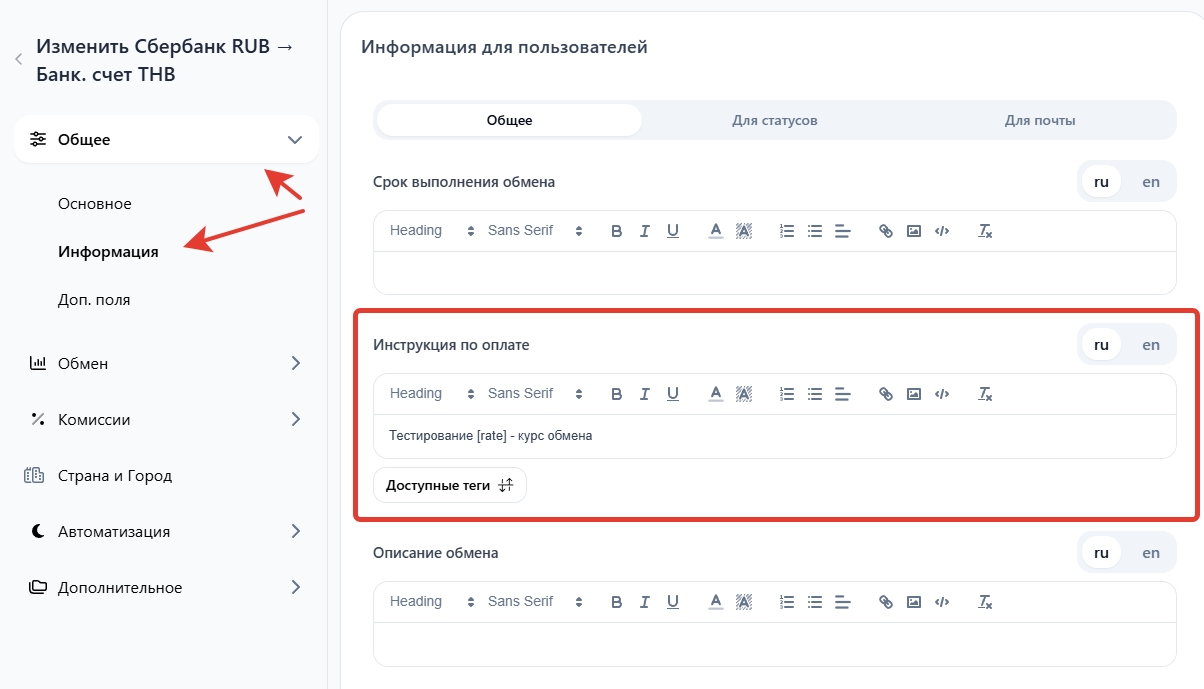This screenshot has height=689, width=1204.
Task: Switch to the Для статусов tab
Action: pyautogui.click(x=774, y=120)
